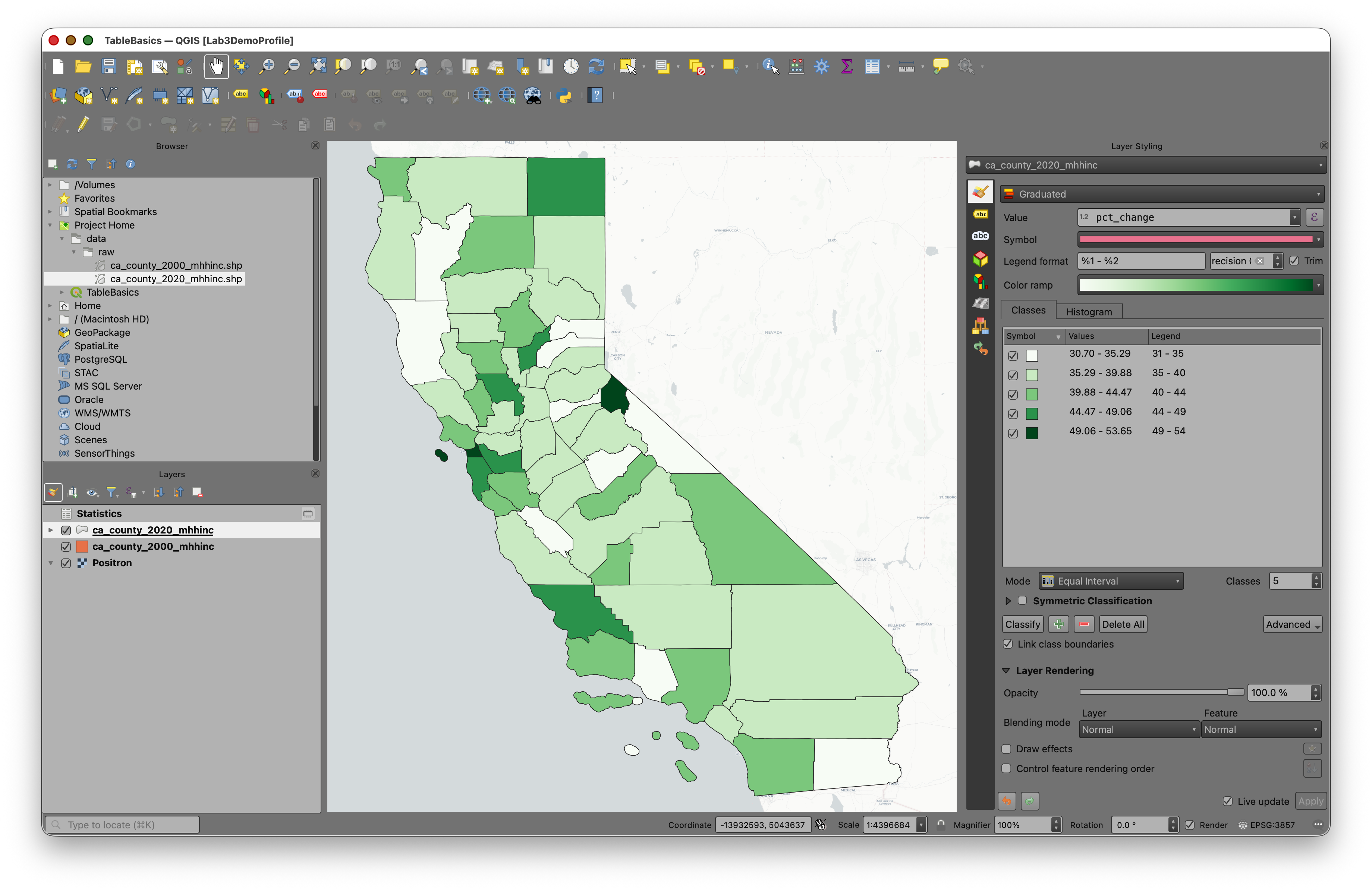The image size is (1372, 891).
Task: Open the attribute table icon
Action: click(x=872, y=66)
